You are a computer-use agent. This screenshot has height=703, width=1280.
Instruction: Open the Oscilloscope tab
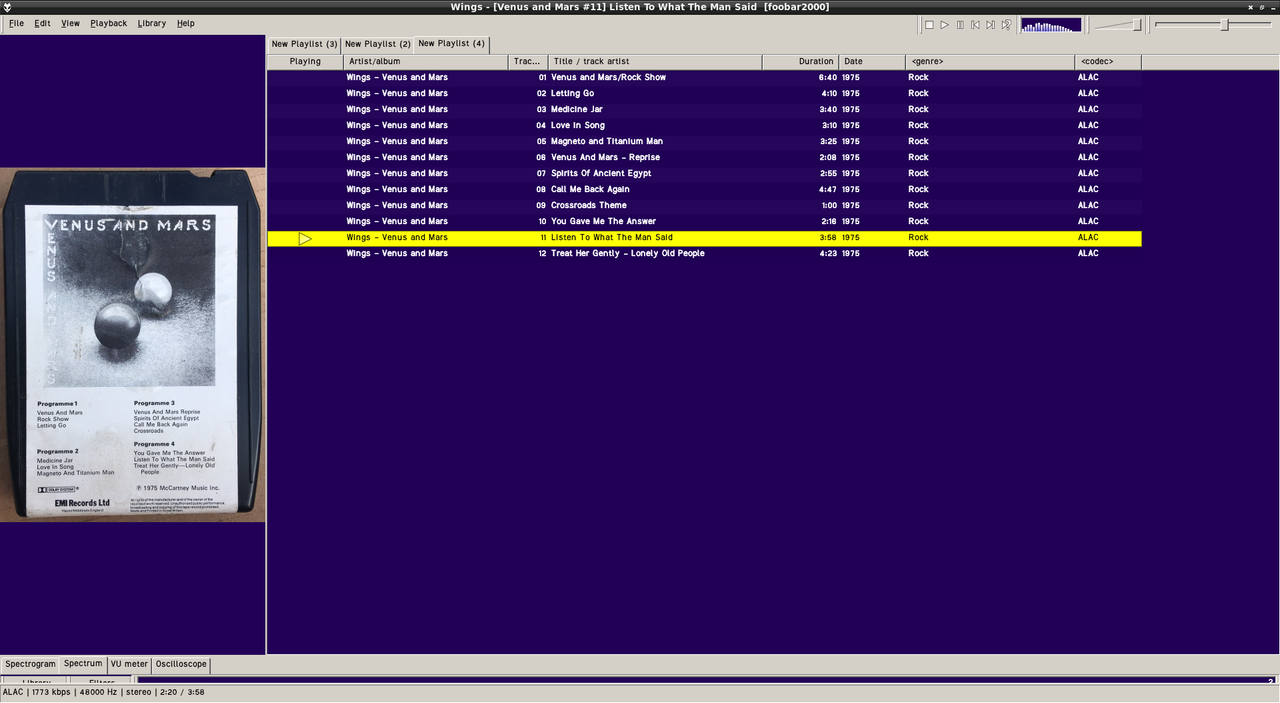(181, 664)
